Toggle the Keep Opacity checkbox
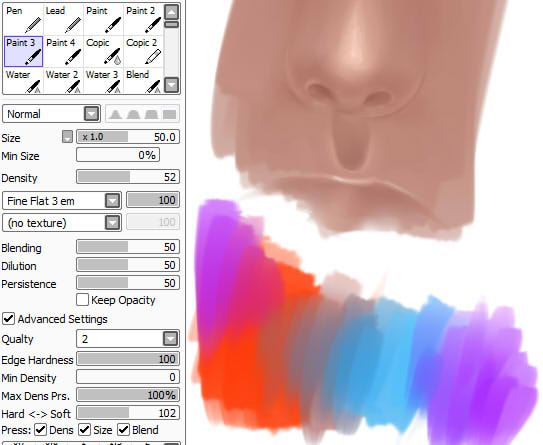543x445 pixels. click(82, 300)
